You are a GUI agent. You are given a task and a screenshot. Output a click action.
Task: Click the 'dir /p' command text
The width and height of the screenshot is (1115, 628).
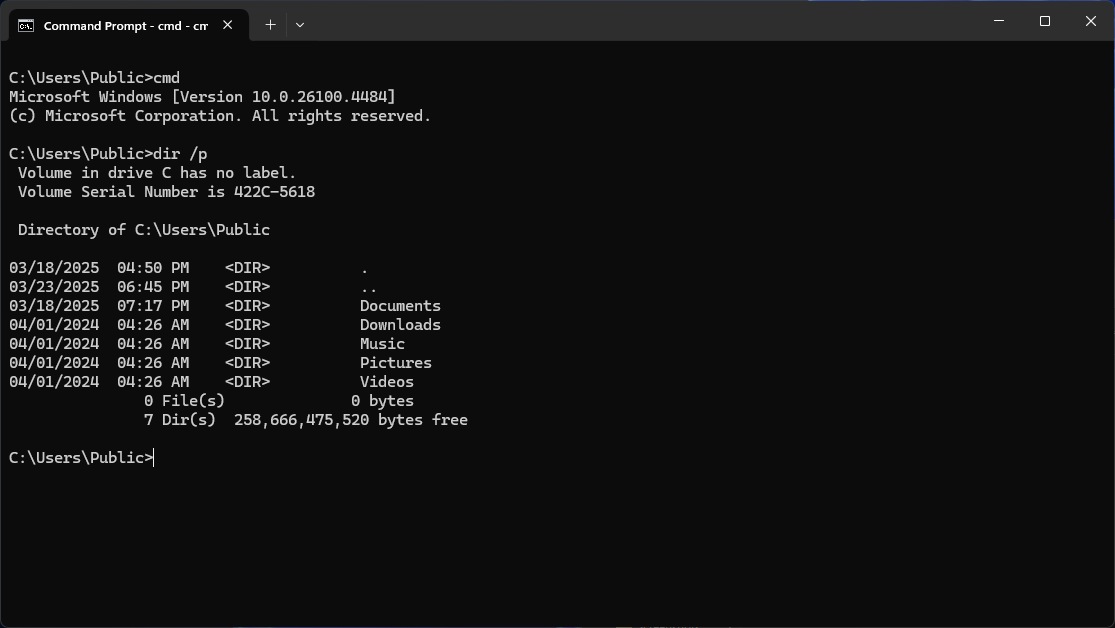[180, 154]
